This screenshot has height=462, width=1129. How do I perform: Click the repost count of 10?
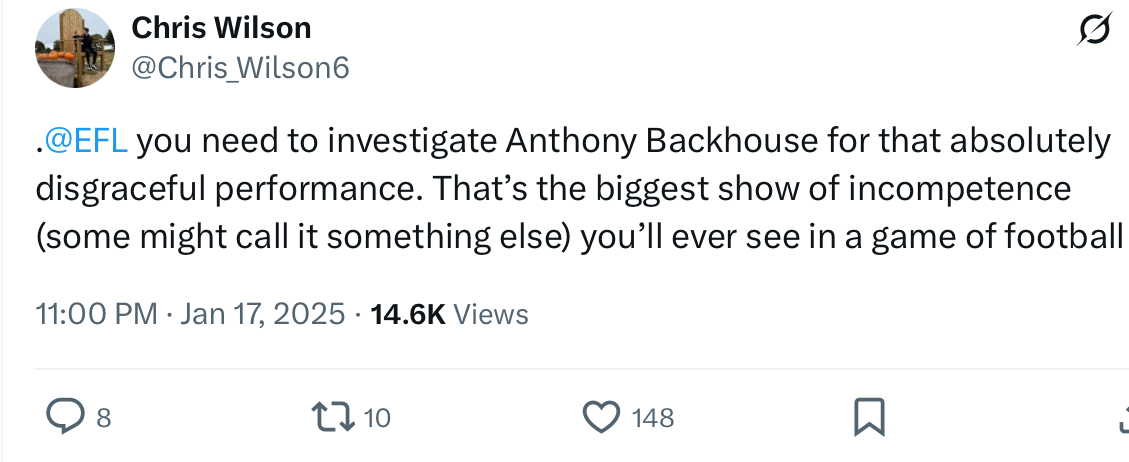376,417
